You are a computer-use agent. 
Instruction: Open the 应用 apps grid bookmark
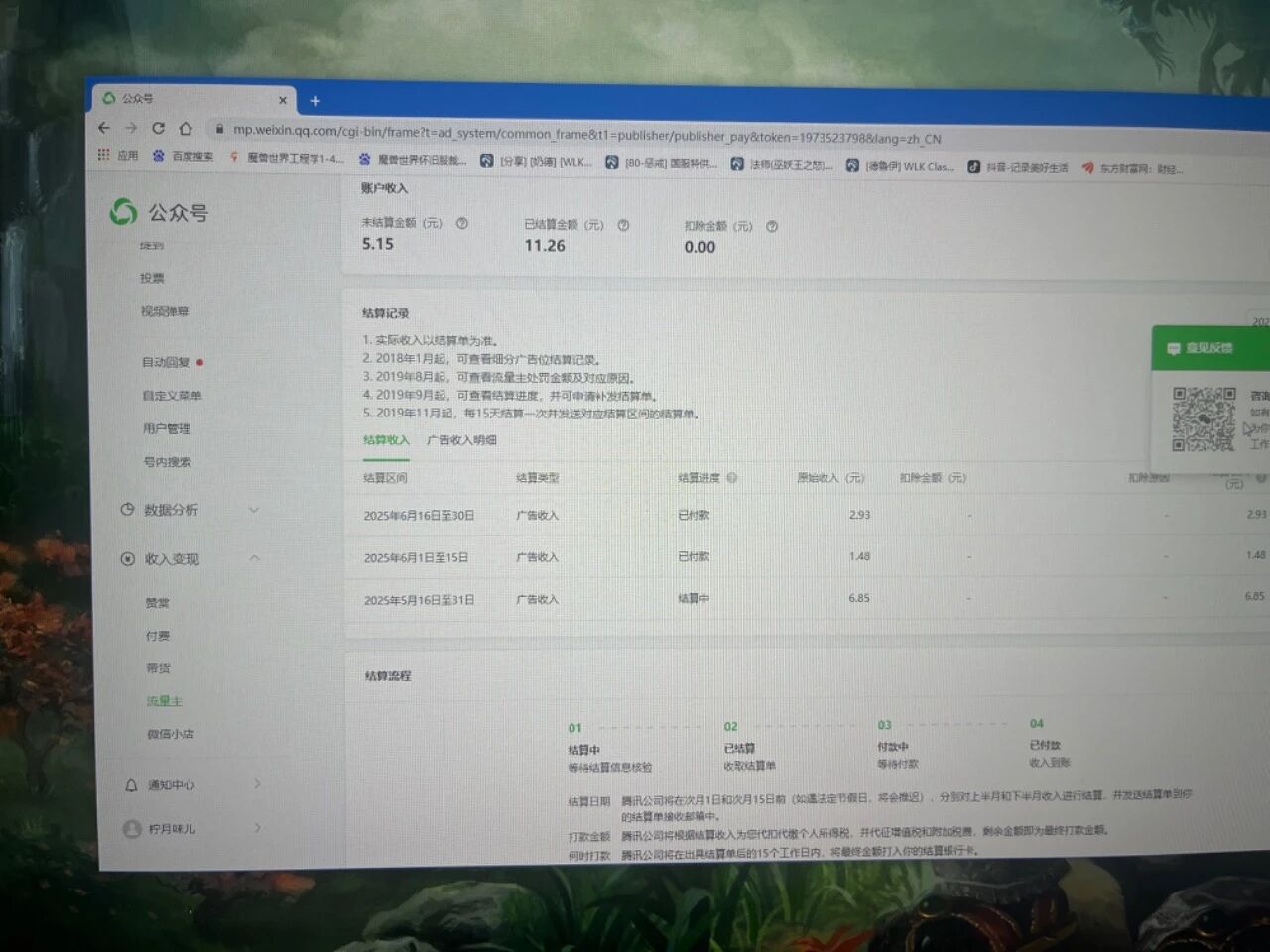(x=118, y=155)
